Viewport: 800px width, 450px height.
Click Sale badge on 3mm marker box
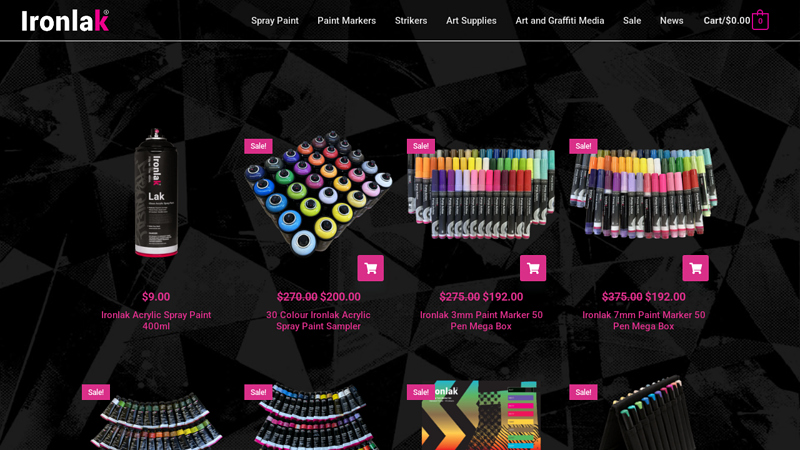[x=420, y=146]
